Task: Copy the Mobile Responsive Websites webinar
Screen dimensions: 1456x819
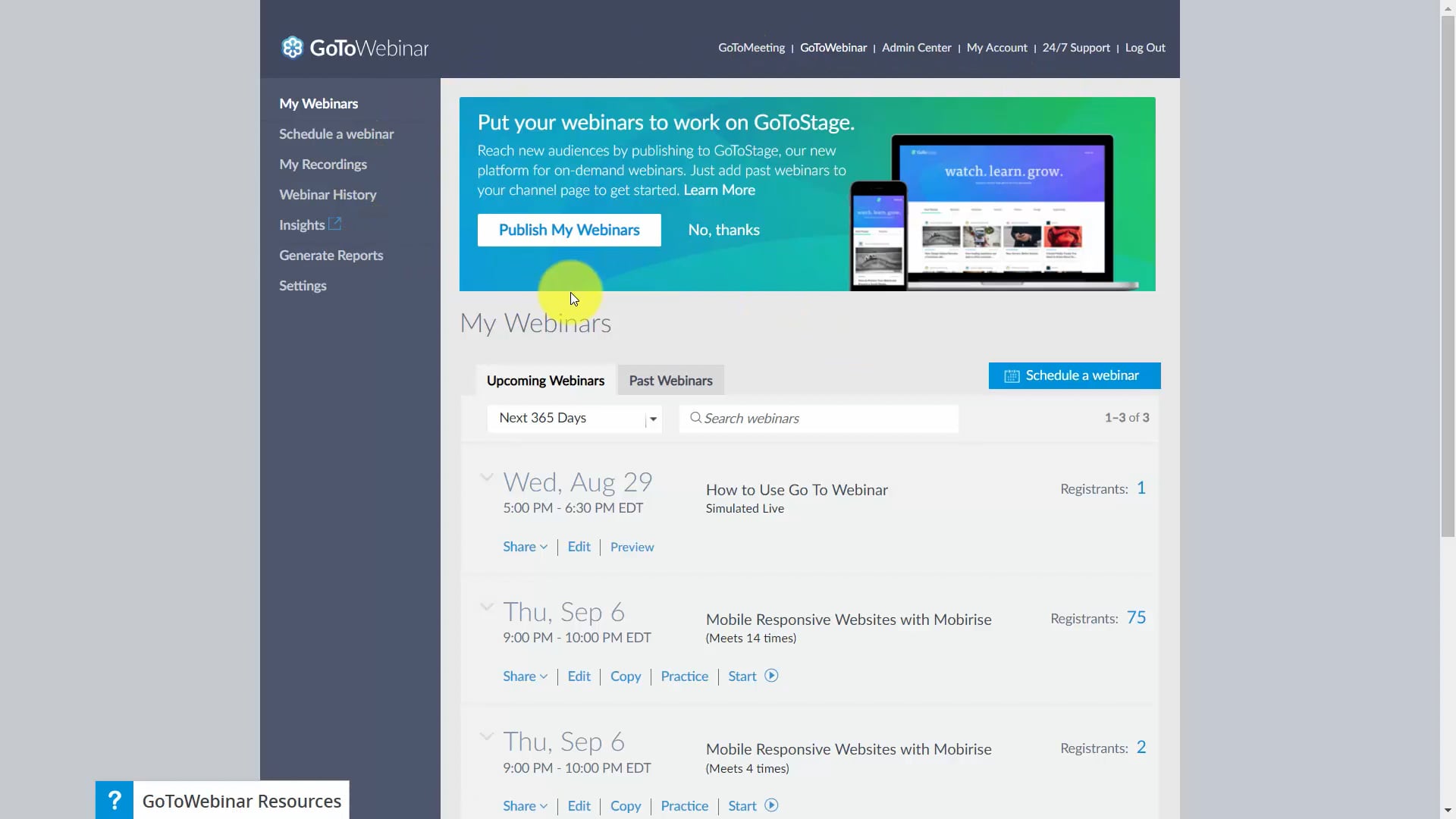Action: pos(626,675)
